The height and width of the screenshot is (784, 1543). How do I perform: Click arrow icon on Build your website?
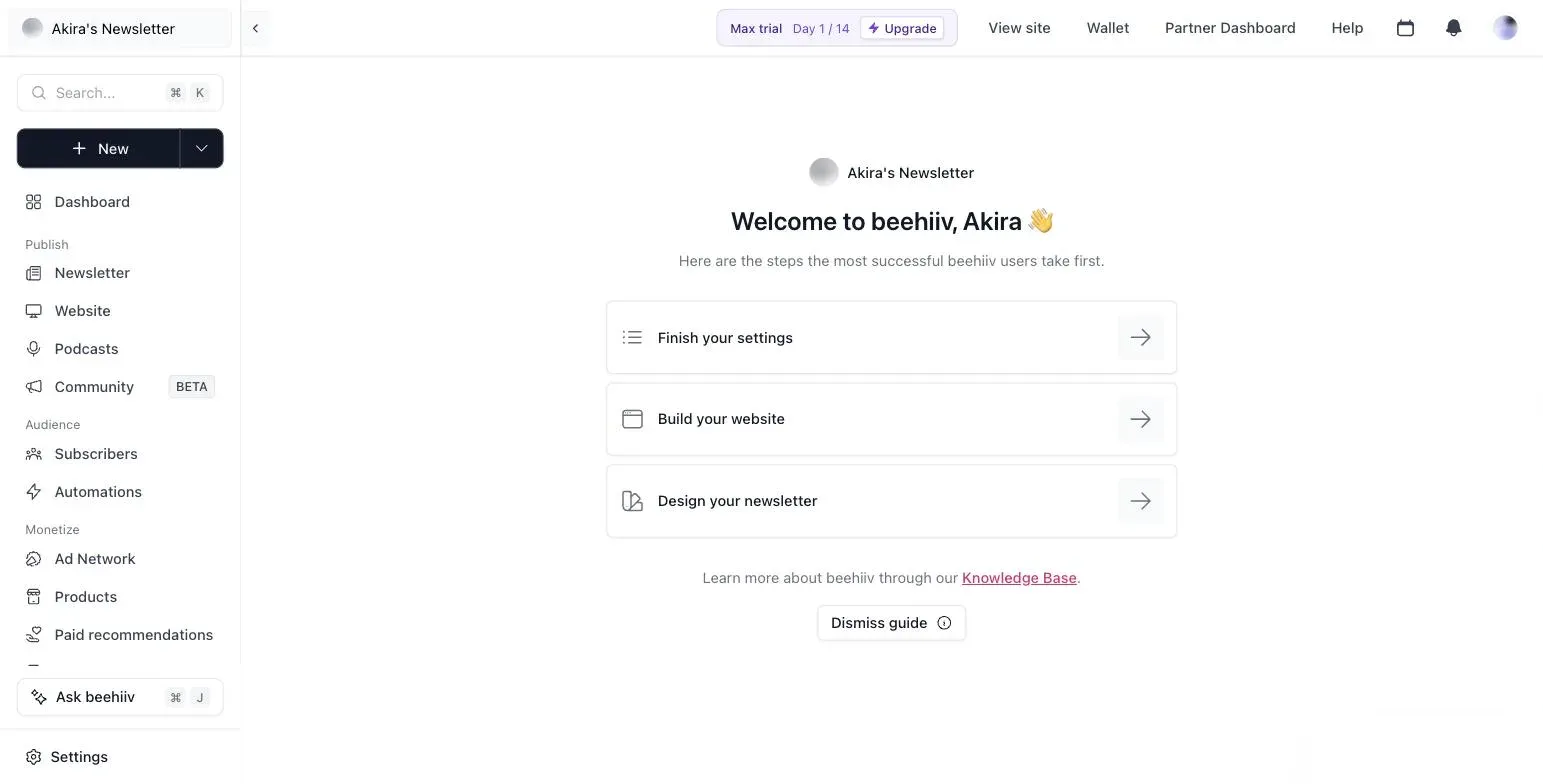[1140, 419]
